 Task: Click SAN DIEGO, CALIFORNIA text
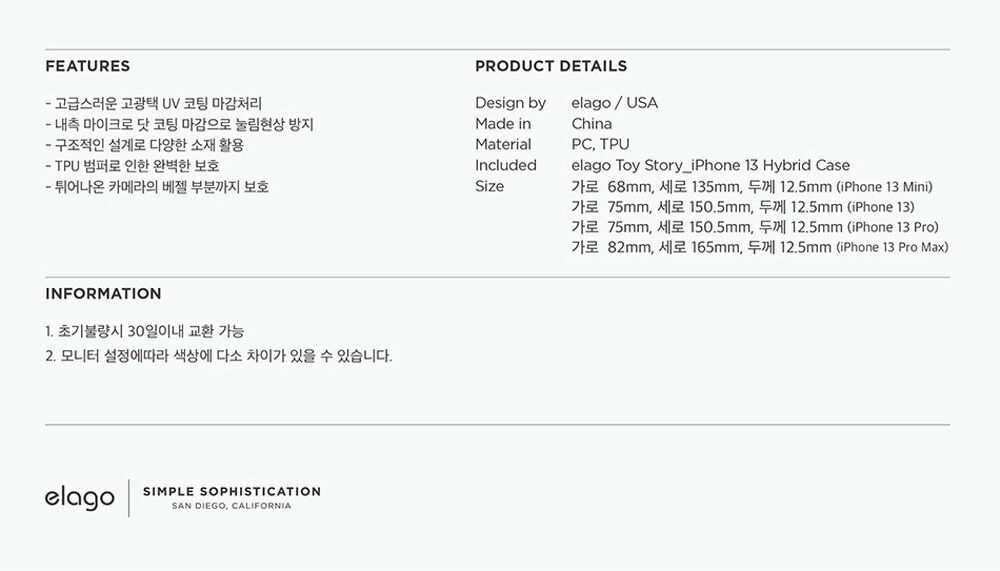(x=232, y=506)
